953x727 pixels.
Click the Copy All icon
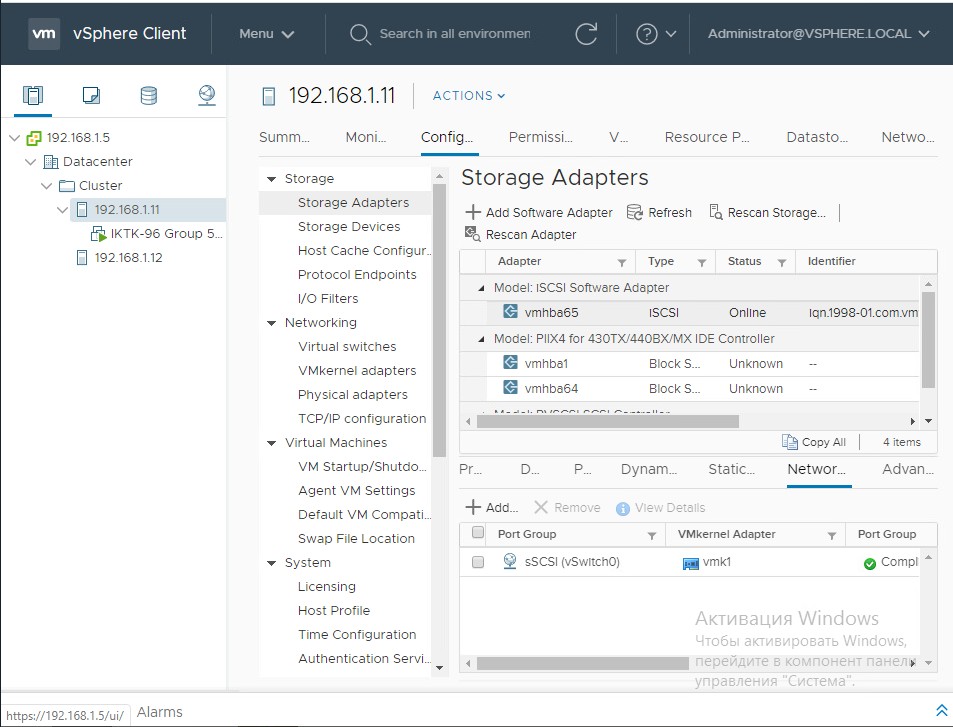tap(790, 442)
